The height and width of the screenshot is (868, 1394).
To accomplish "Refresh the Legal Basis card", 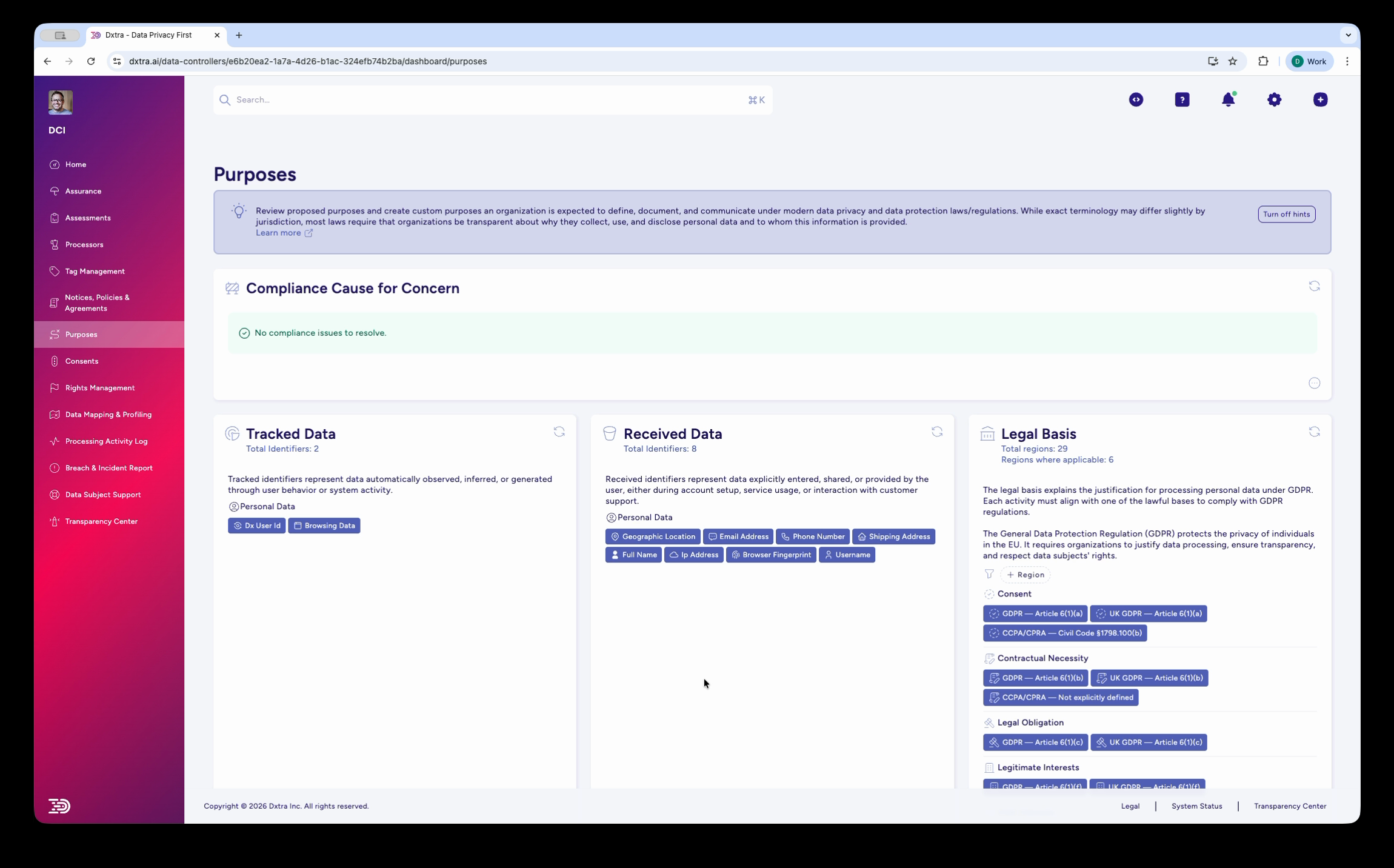I will pyautogui.click(x=1315, y=431).
